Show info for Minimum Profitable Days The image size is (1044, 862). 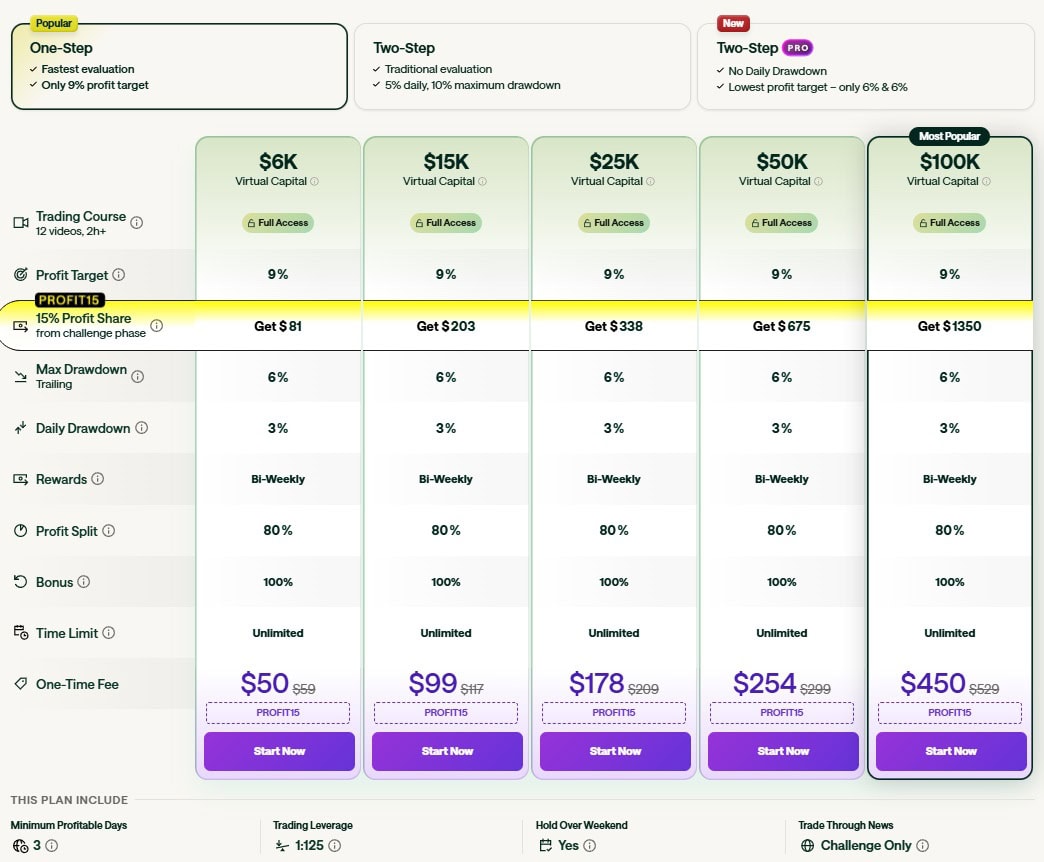[52, 845]
